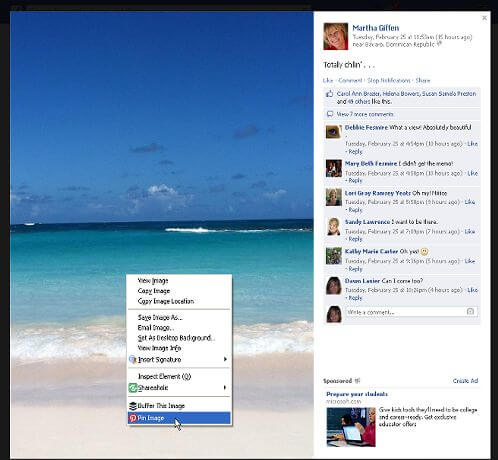The height and width of the screenshot is (460, 498).
Task: Click the comment bubble icon near View more comments
Action: (330, 114)
